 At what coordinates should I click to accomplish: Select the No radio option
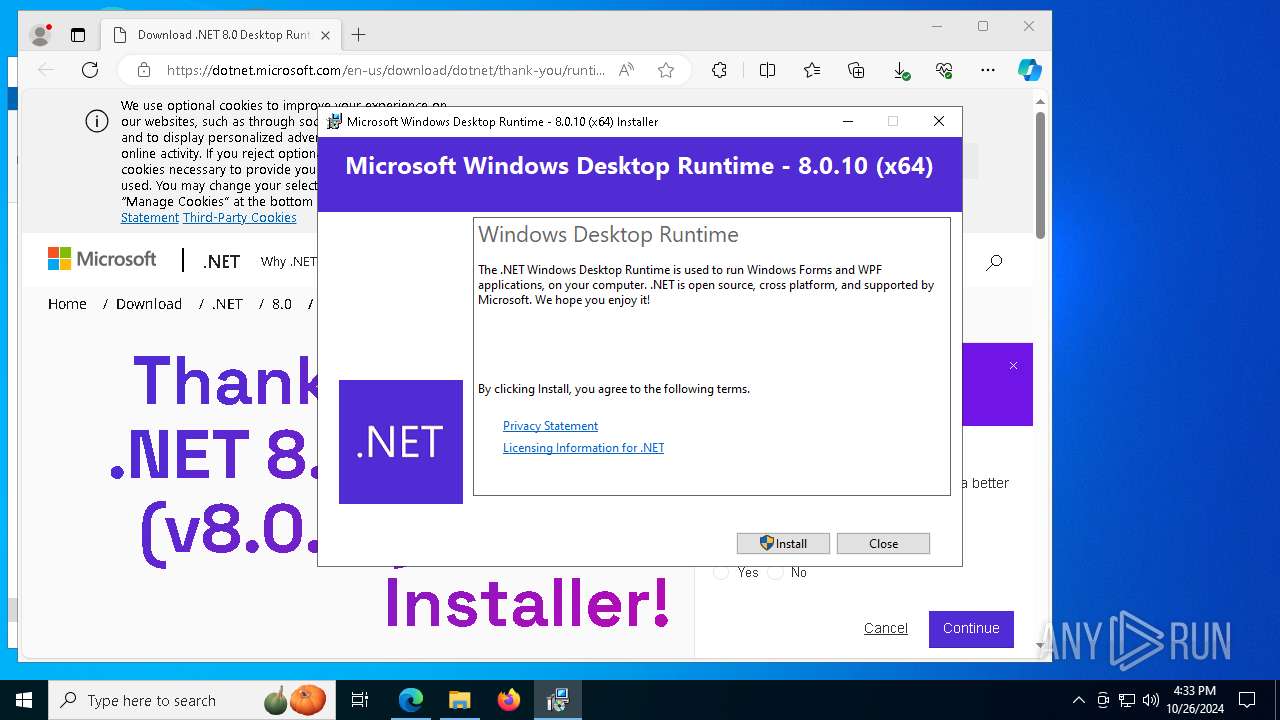(775, 572)
